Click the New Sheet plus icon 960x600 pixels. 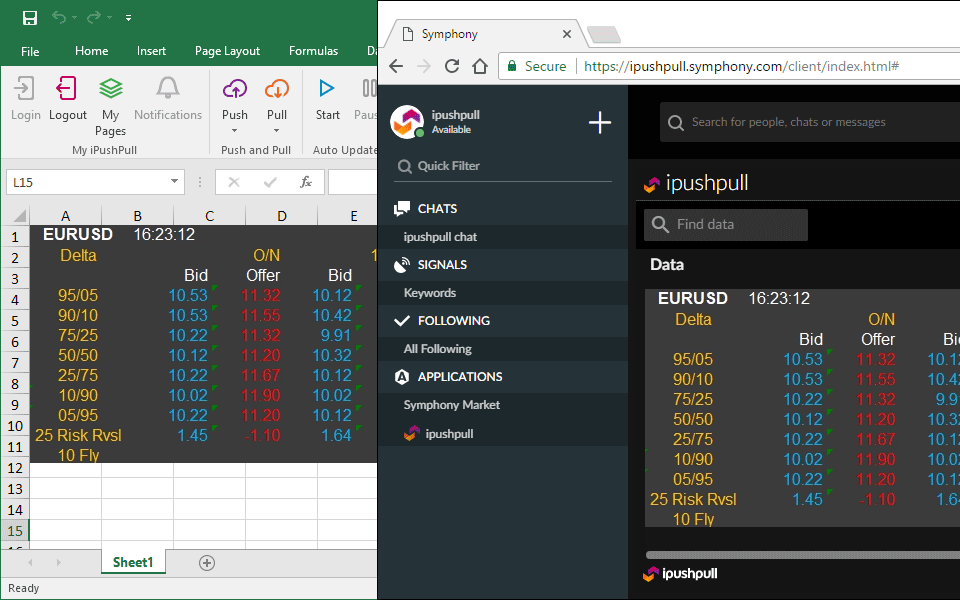click(x=207, y=563)
